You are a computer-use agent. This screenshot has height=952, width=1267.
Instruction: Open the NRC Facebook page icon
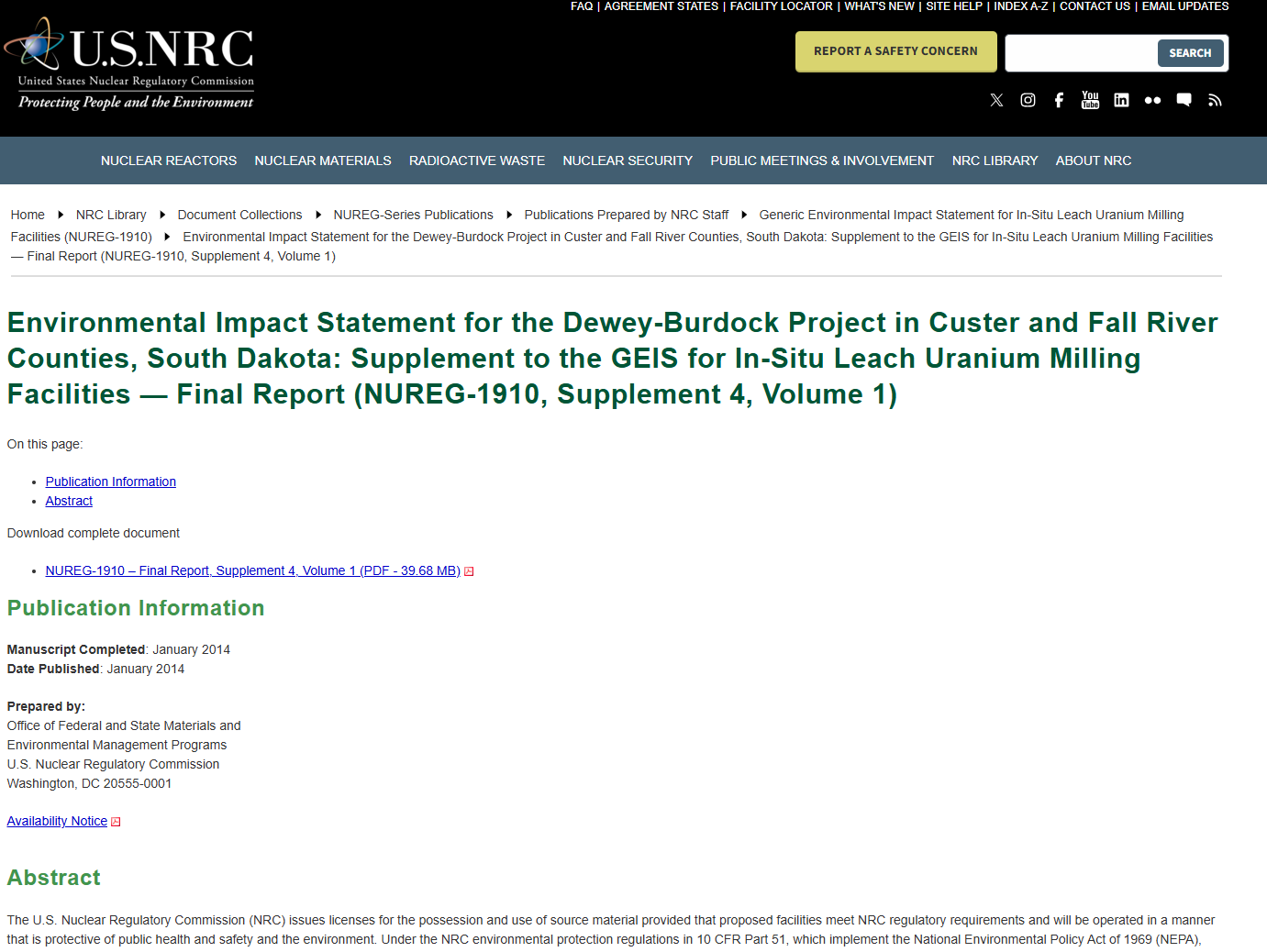point(1059,100)
